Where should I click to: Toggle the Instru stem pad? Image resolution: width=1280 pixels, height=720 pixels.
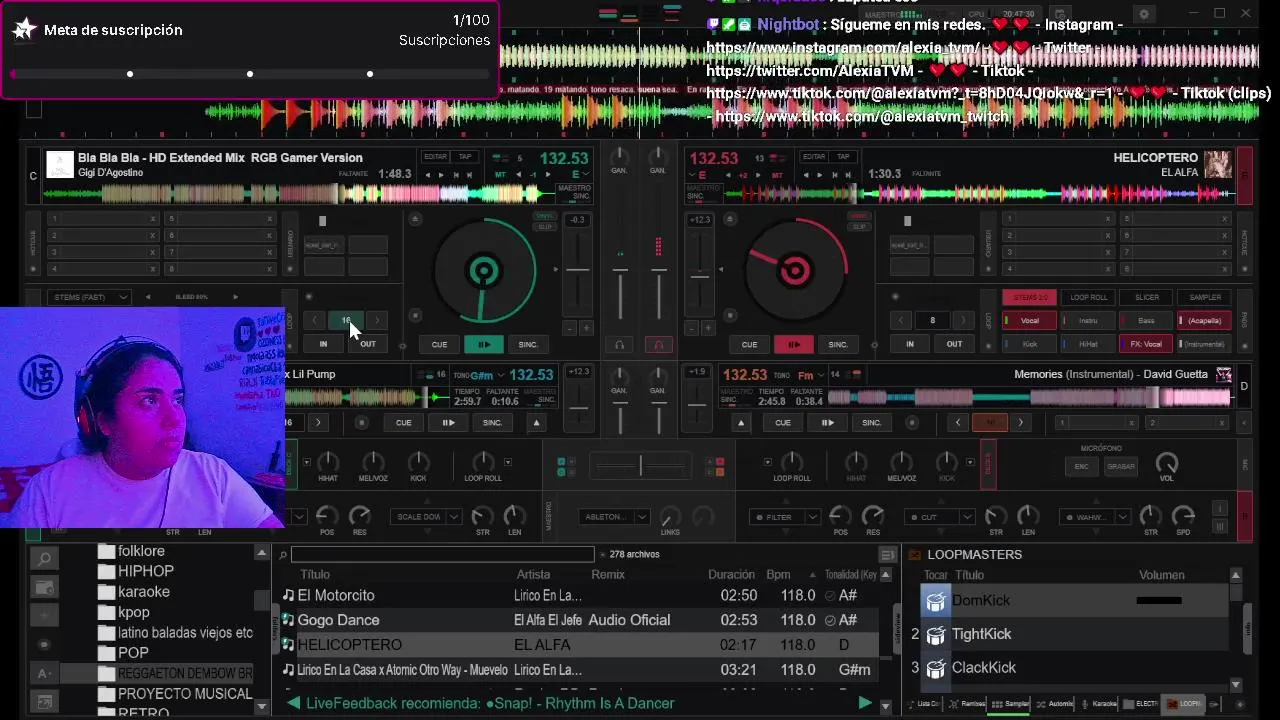tap(1088, 321)
